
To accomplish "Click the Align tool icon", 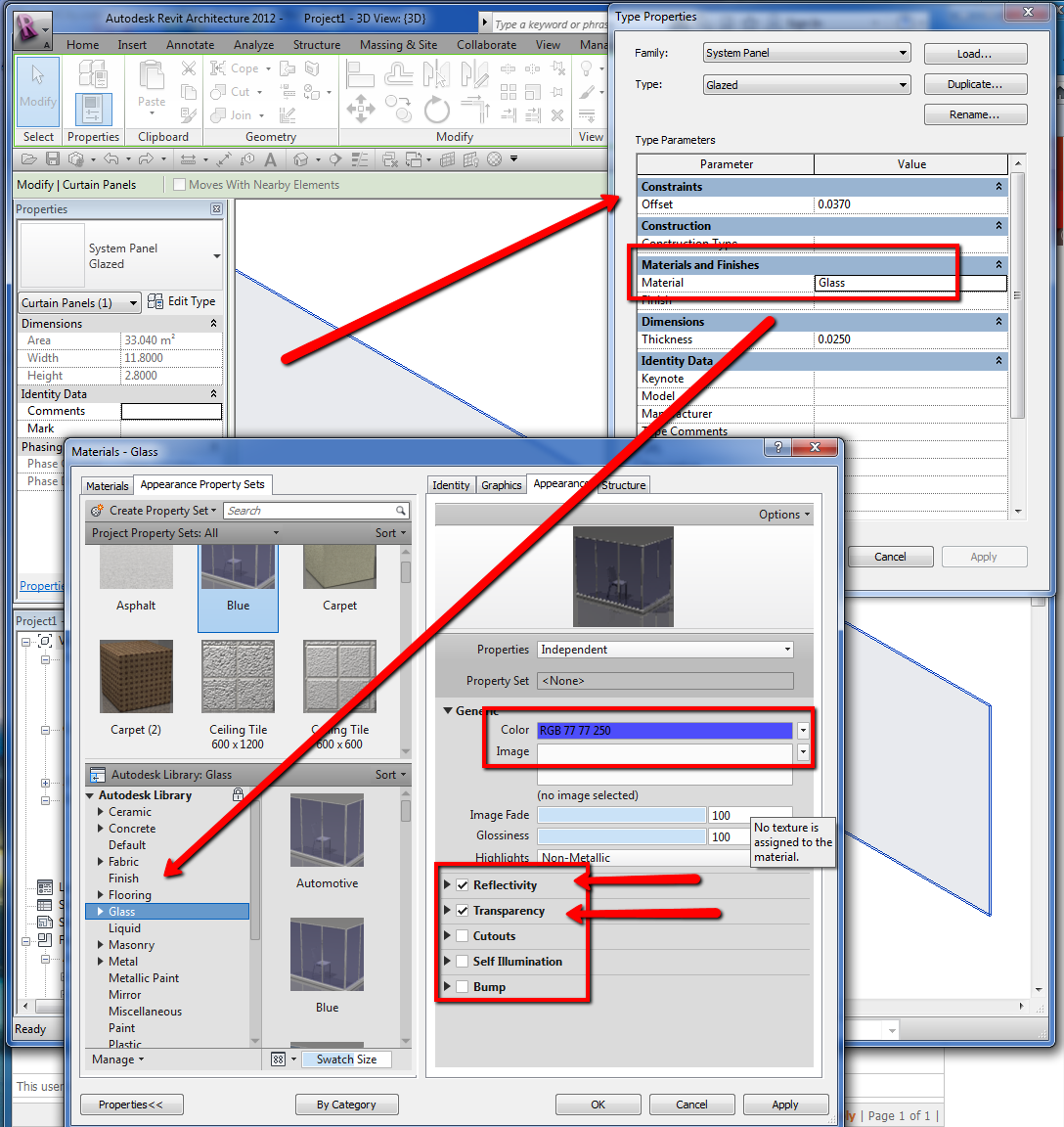I will 361,74.
